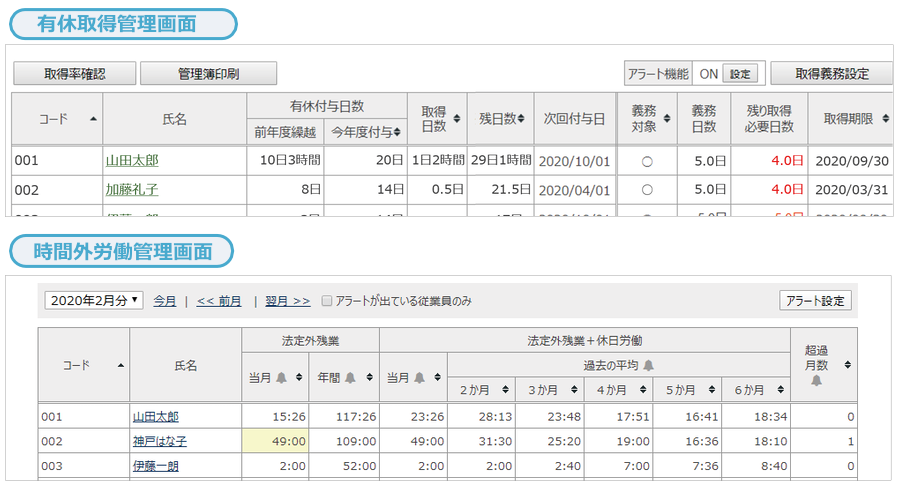Sort leave table by 取得日数 column
This screenshot has height=490, width=900.
[x=457, y=119]
